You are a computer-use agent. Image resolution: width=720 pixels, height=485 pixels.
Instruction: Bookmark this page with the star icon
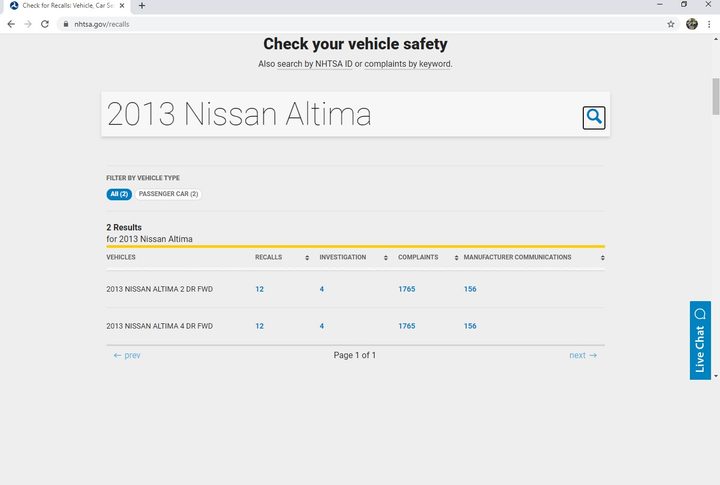tap(671, 24)
